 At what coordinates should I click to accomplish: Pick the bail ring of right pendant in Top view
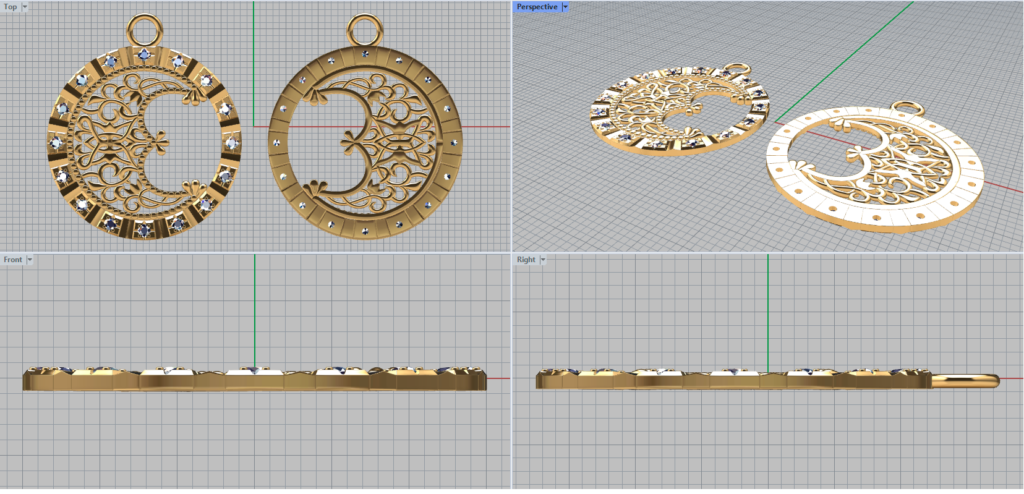pos(363,30)
